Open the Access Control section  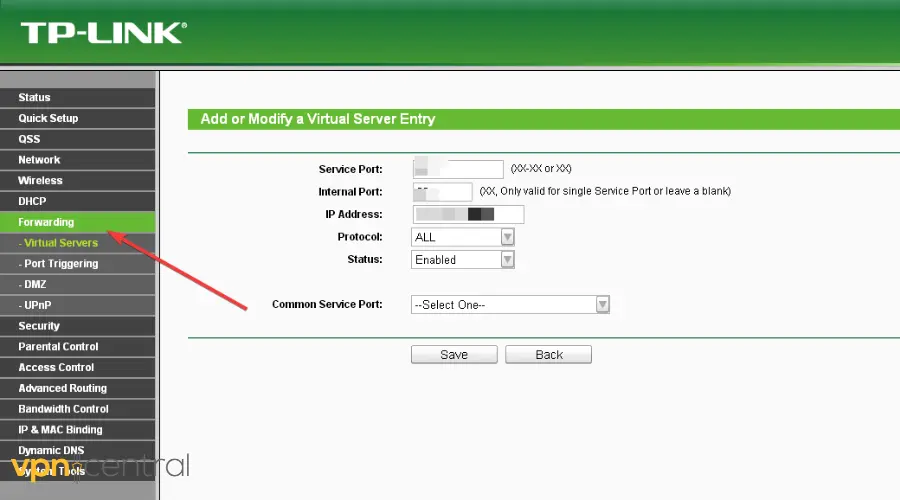pos(77,367)
